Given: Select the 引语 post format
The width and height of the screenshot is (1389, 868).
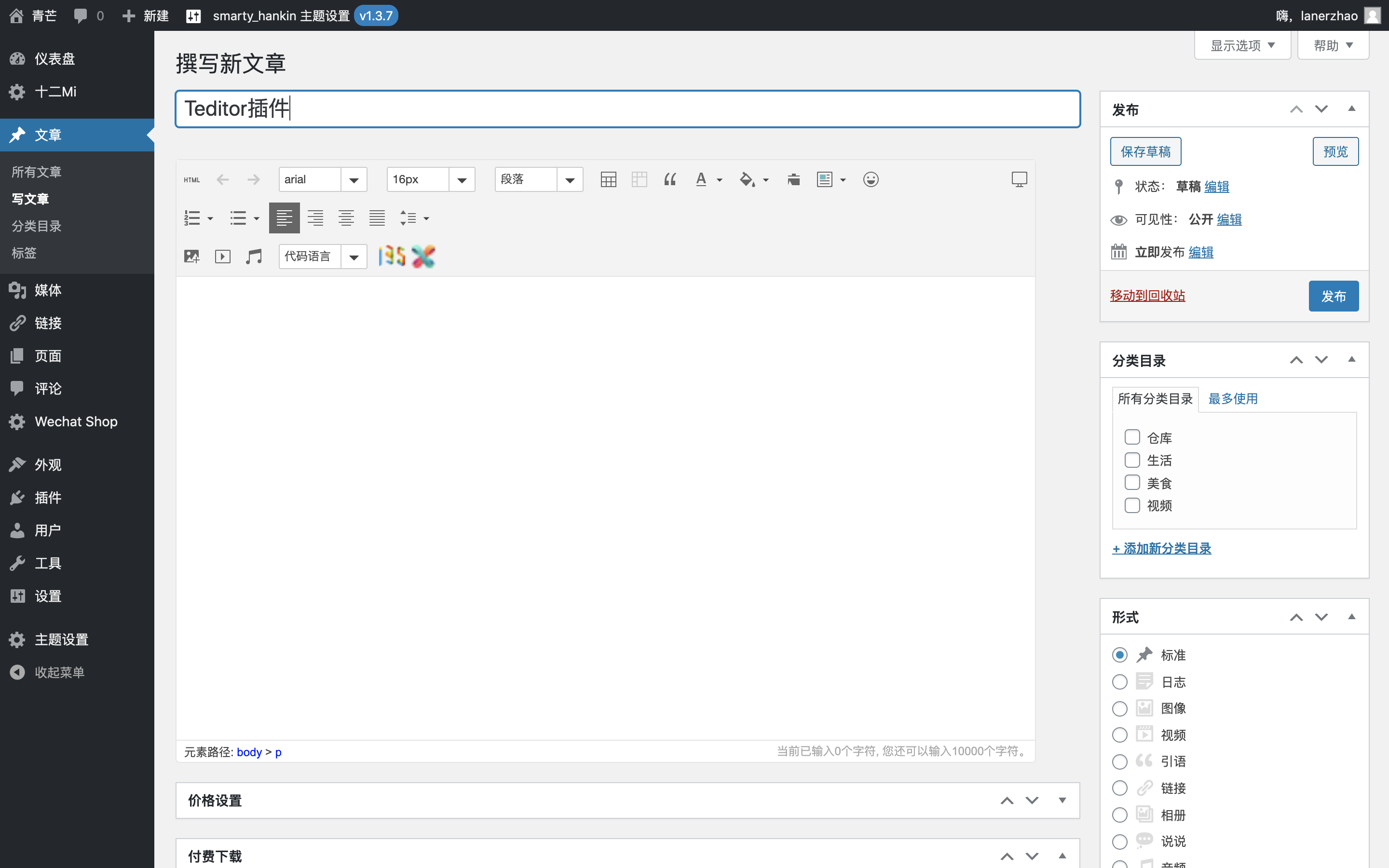Looking at the screenshot, I should click(x=1120, y=762).
